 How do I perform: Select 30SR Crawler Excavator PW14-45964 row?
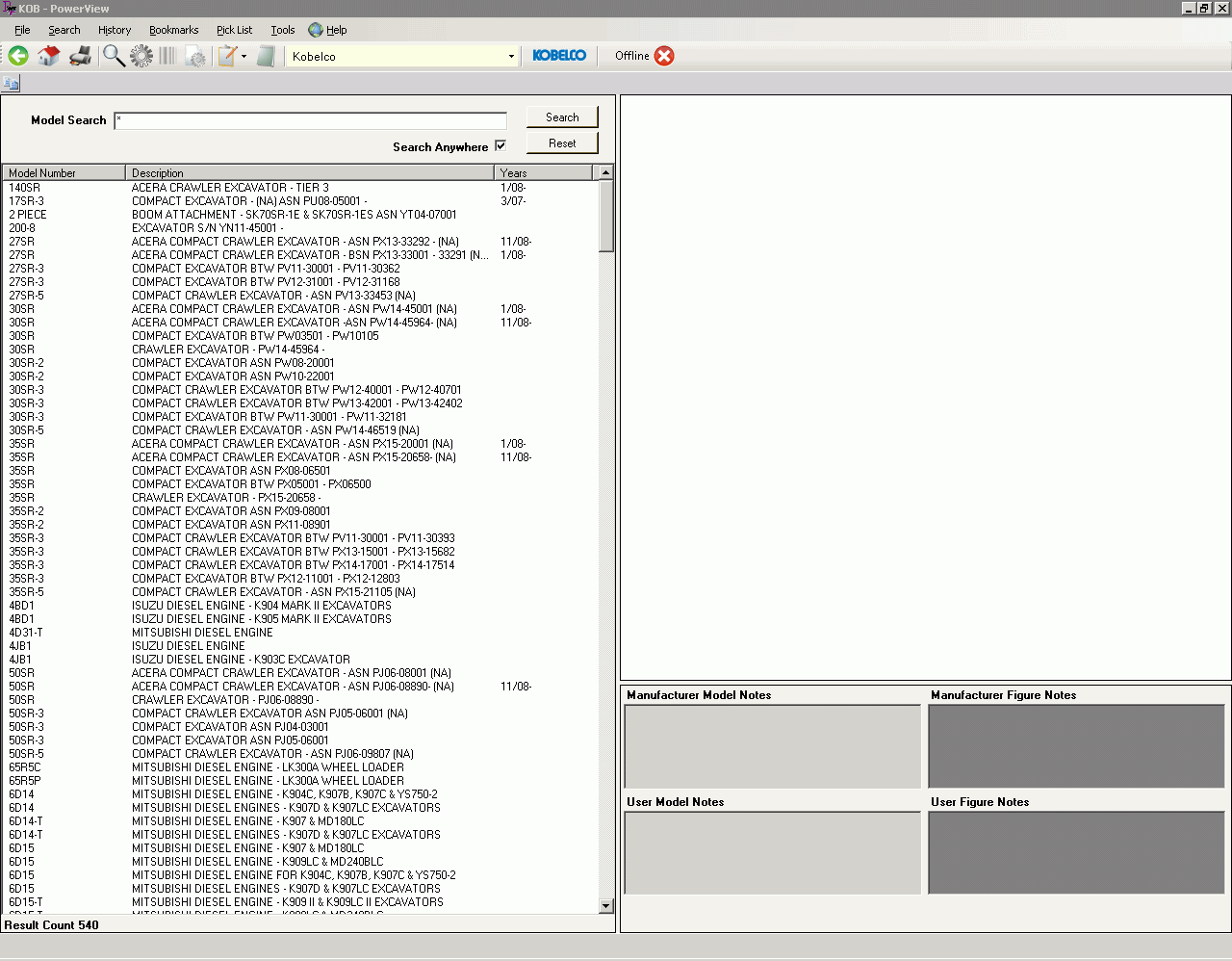(300, 350)
